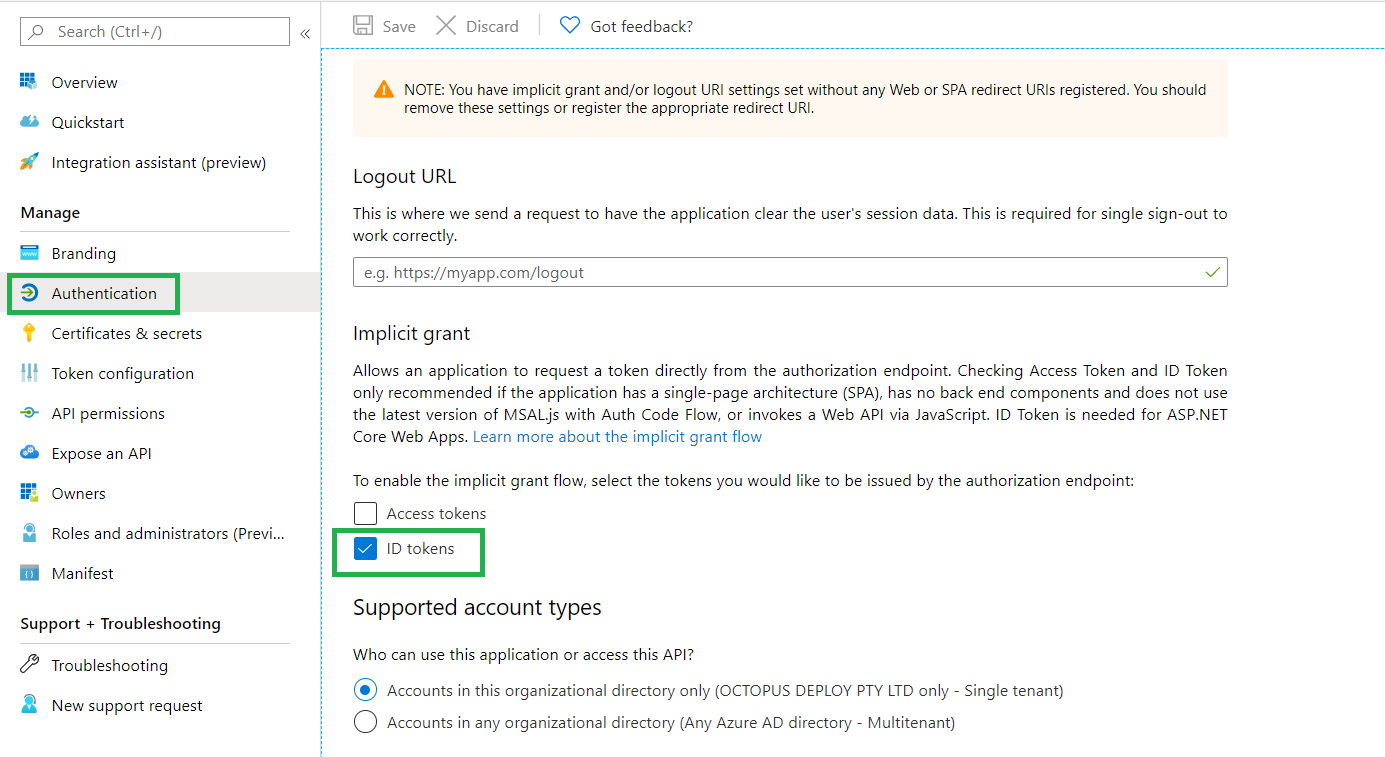Open Troubleshooting via the wrench icon
This screenshot has height=757, width=1385.
(30, 664)
